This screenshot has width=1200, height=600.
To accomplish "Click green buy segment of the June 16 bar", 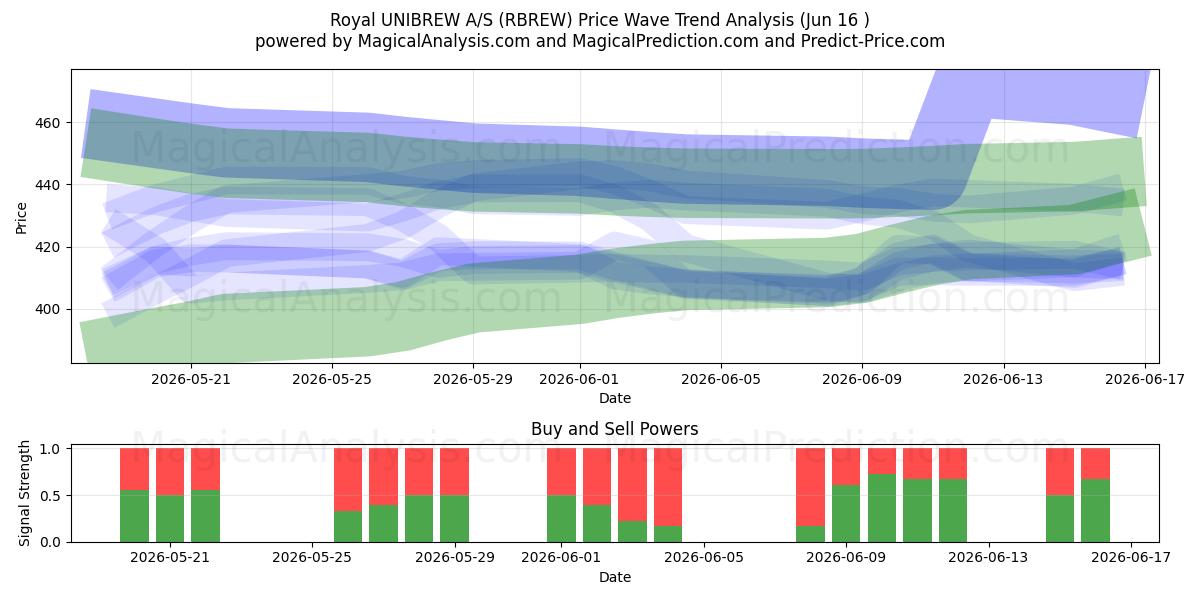I will tap(1095, 511).
